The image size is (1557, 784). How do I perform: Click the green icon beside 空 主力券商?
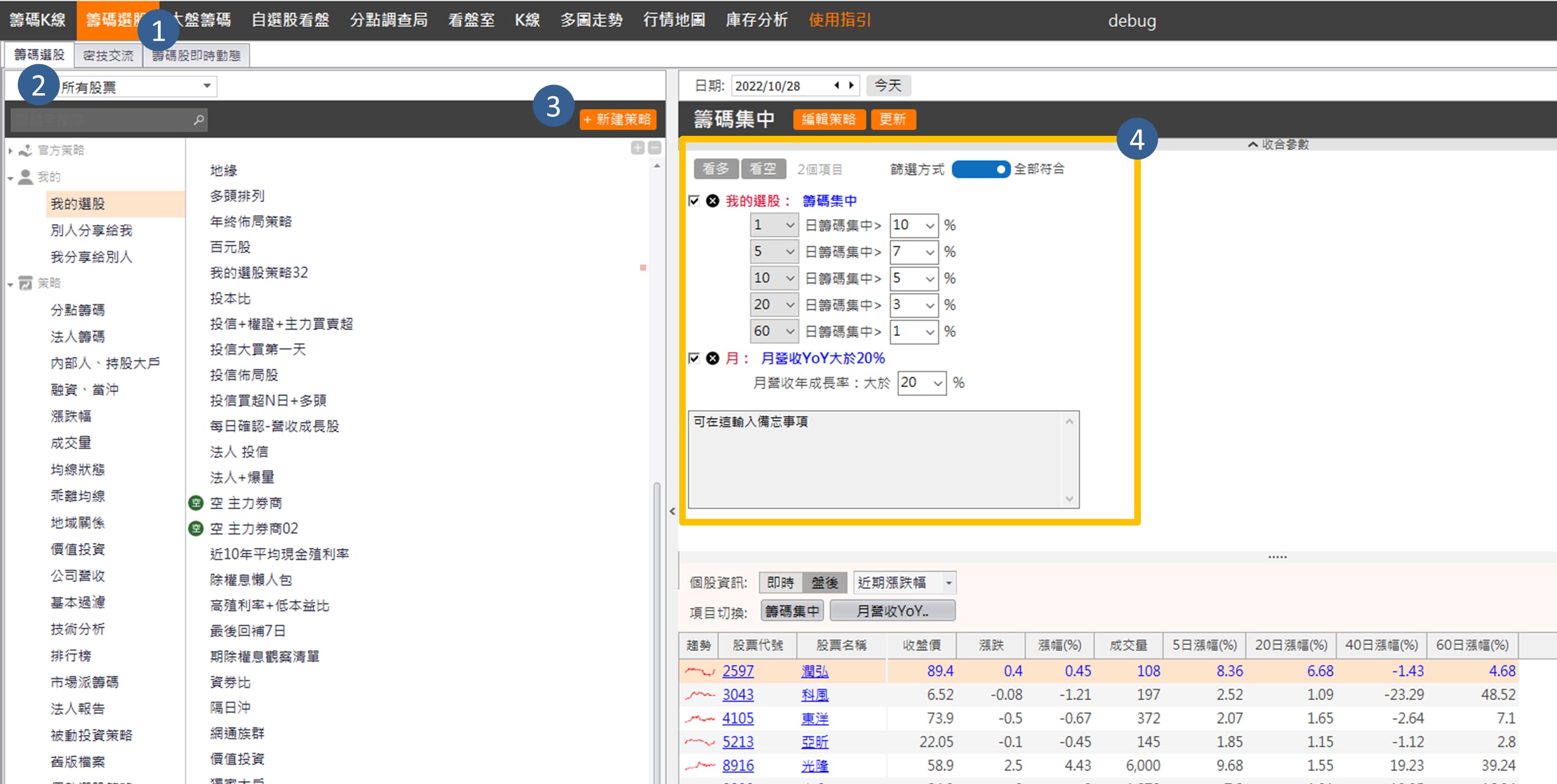[x=196, y=502]
